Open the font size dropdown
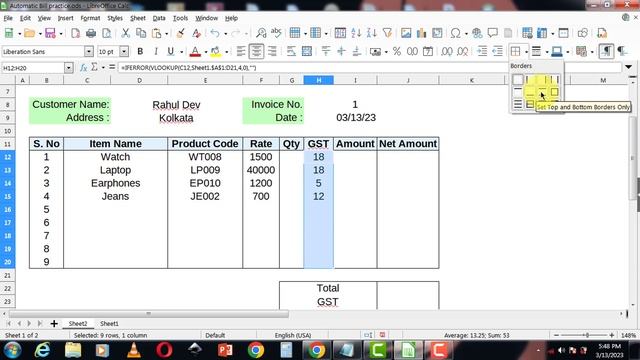 124,51
